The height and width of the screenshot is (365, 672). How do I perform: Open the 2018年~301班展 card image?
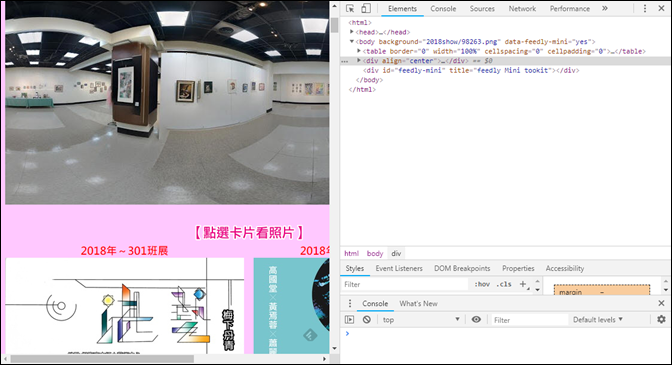click(125, 305)
